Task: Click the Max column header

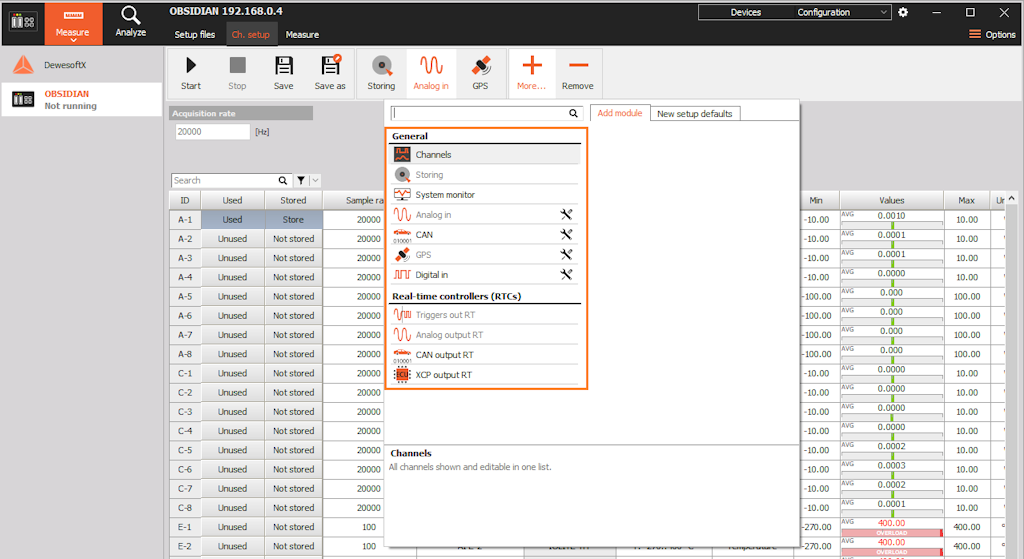Action: coord(967,200)
